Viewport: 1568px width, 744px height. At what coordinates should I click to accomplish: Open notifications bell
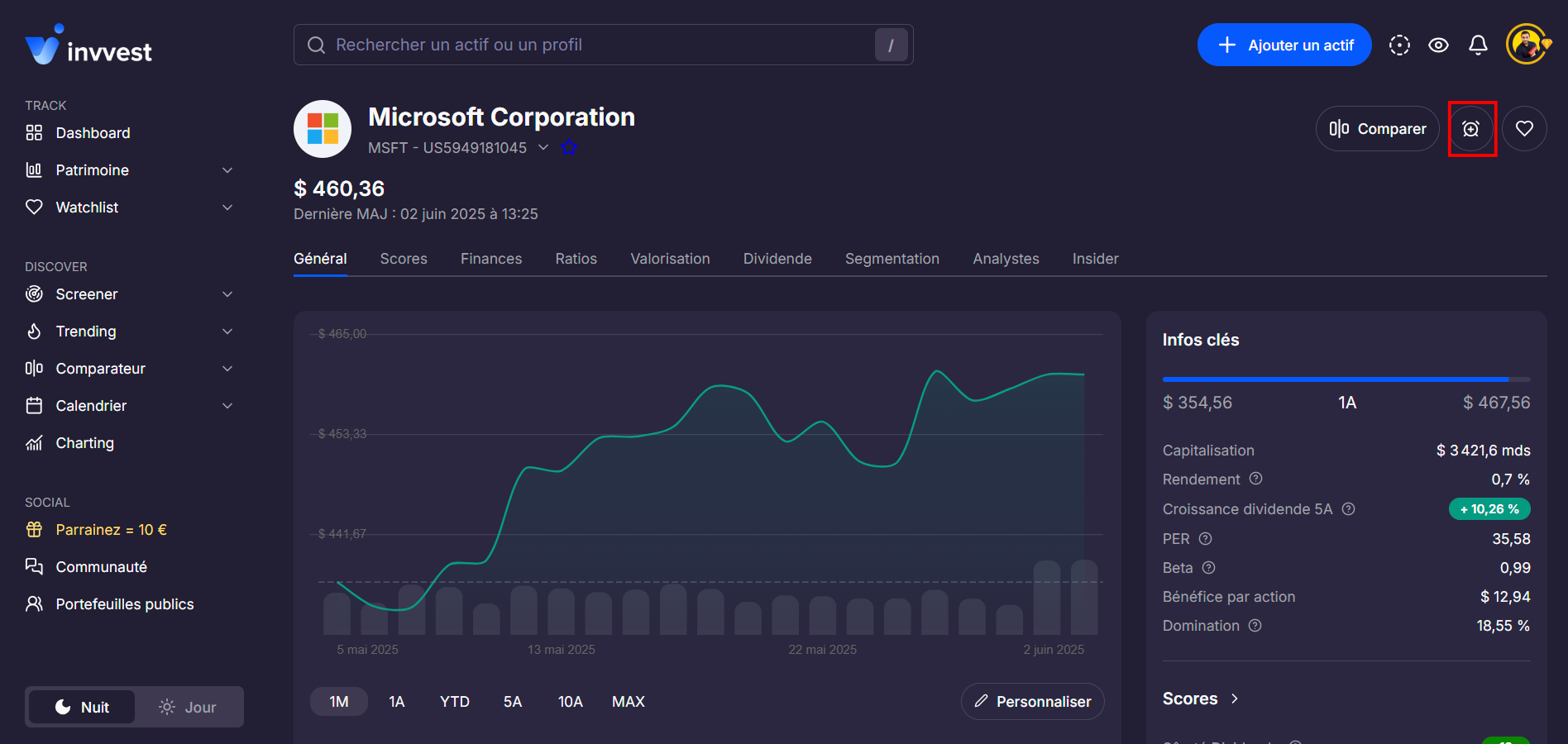pyautogui.click(x=1478, y=45)
